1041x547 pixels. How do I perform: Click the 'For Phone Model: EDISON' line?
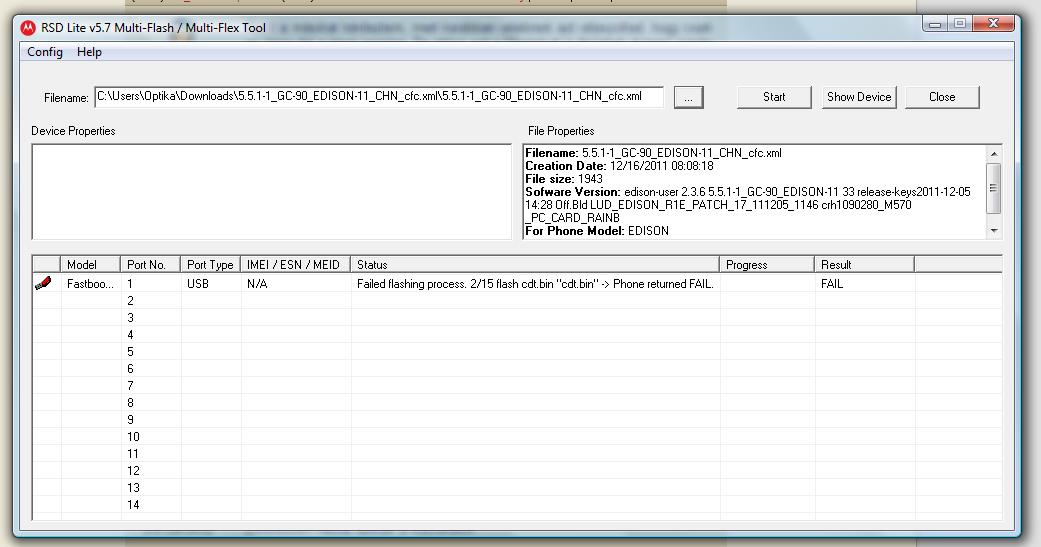point(597,230)
